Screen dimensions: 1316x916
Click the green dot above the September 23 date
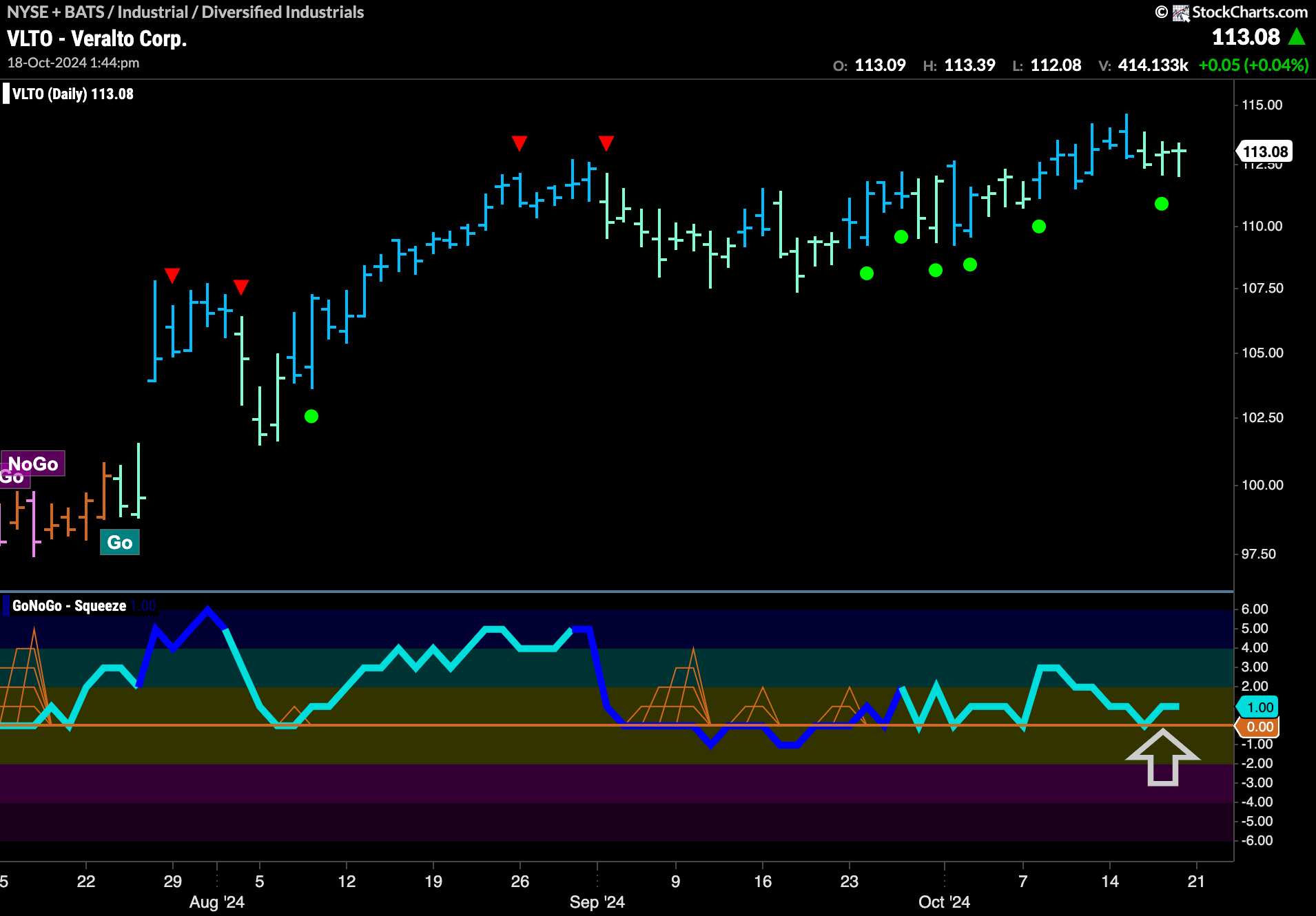click(x=867, y=273)
